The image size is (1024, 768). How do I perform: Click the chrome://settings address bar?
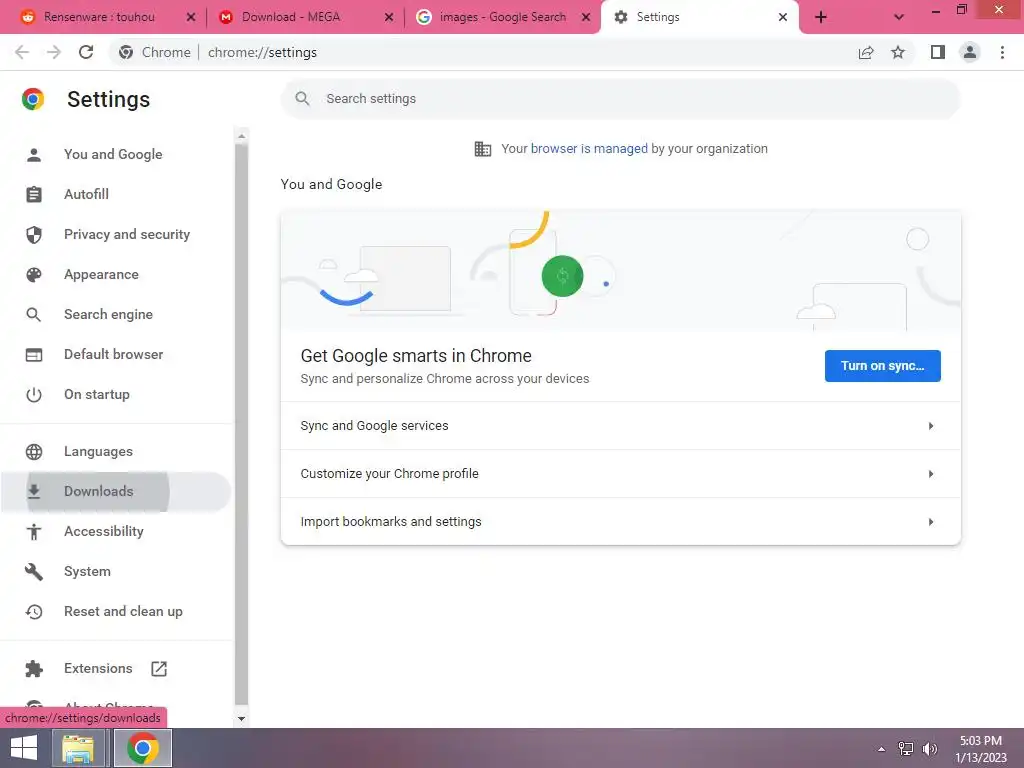[262, 52]
